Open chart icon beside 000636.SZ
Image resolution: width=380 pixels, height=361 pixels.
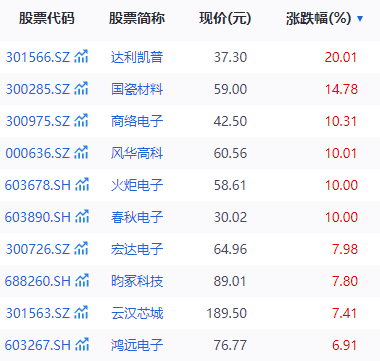81,152
